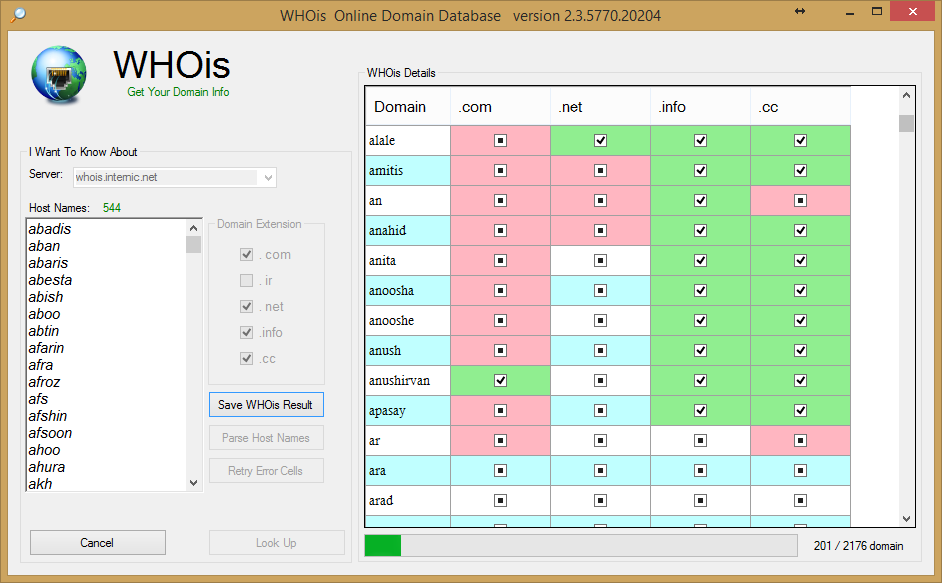Toggle the .com checkbox for amitis row
This screenshot has height=583, width=942.
[x=500, y=171]
